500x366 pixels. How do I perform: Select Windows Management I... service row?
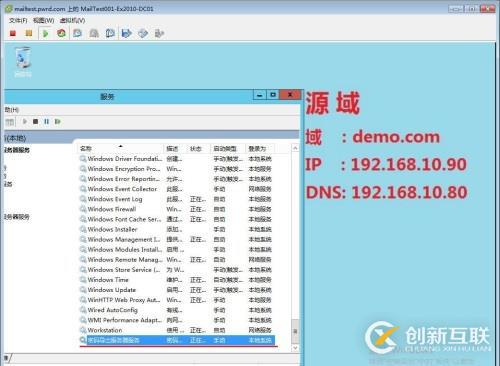click(x=176, y=239)
